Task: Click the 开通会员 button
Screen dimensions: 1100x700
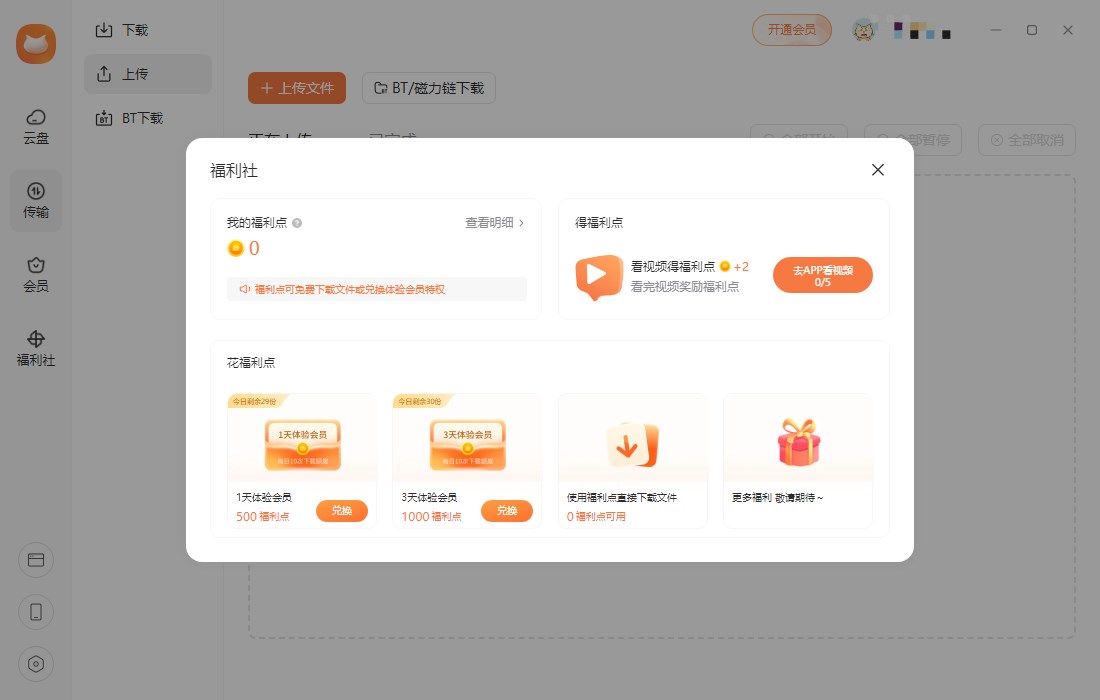Action: pos(791,29)
